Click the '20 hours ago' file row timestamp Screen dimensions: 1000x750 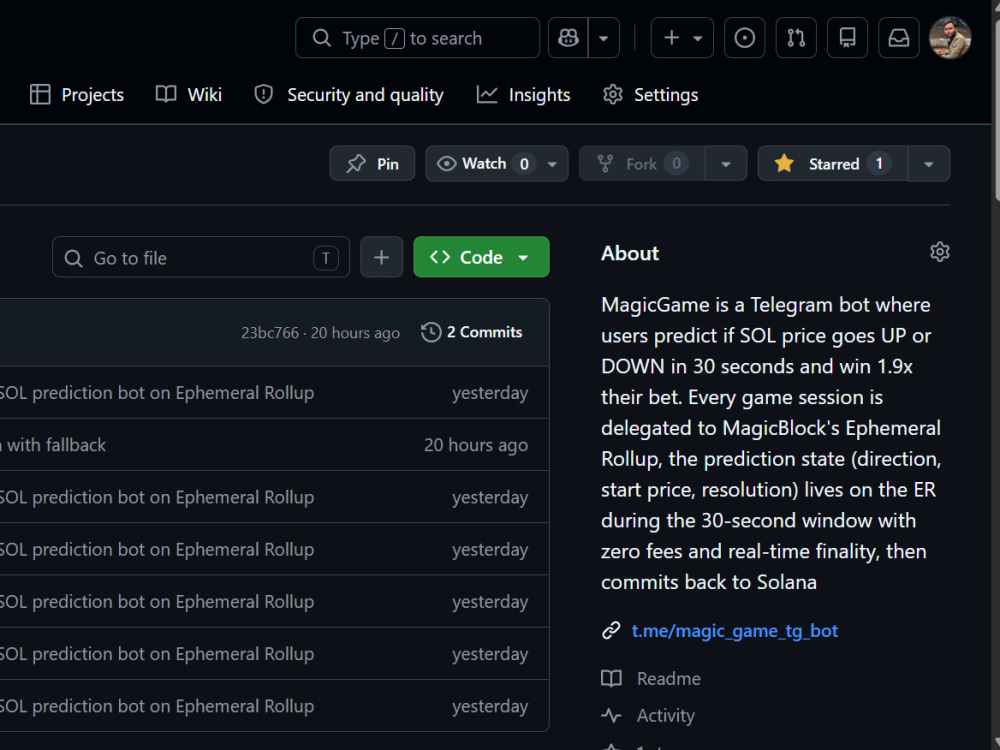pos(476,445)
